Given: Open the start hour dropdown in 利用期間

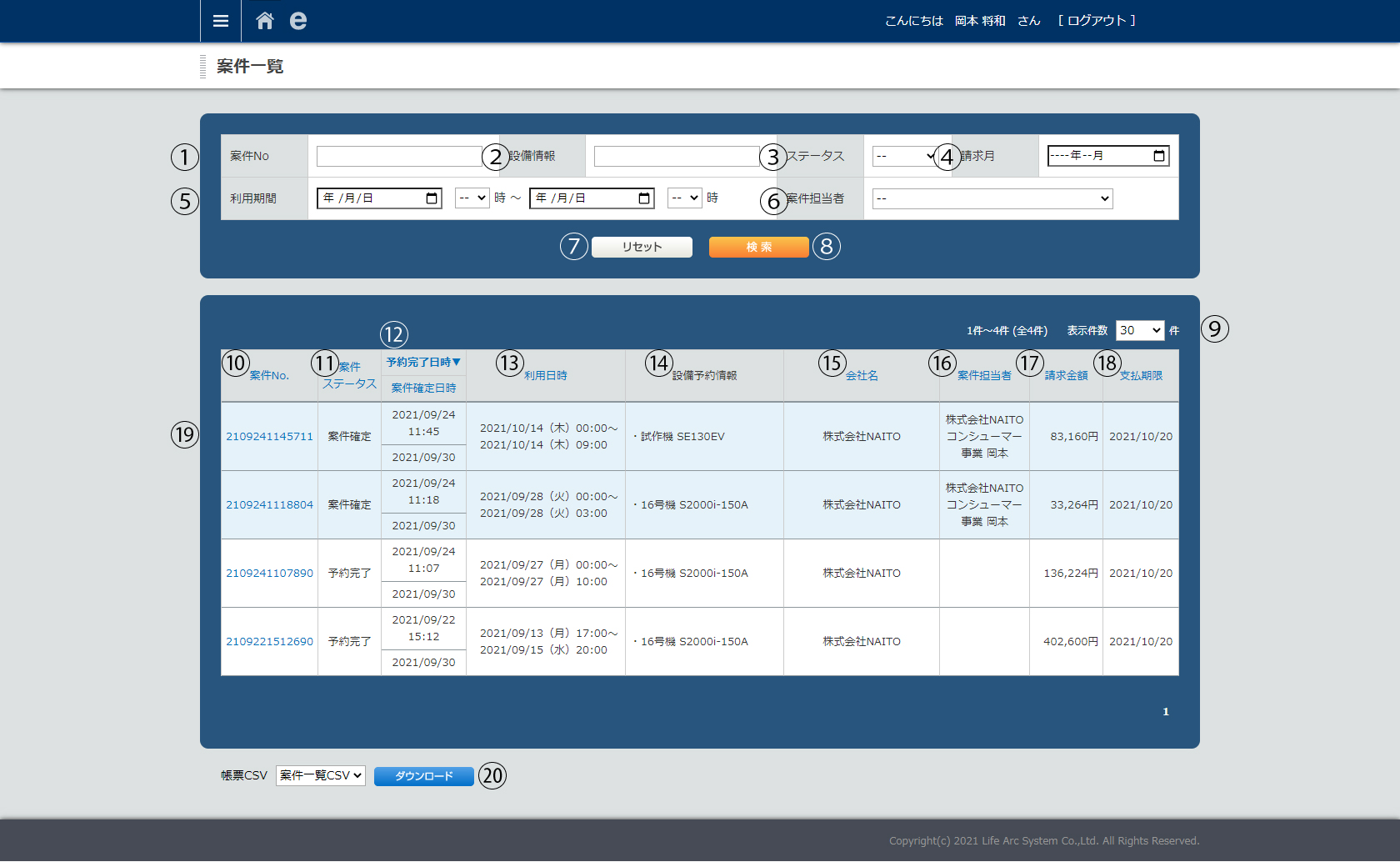Looking at the screenshot, I should tap(472, 198).
